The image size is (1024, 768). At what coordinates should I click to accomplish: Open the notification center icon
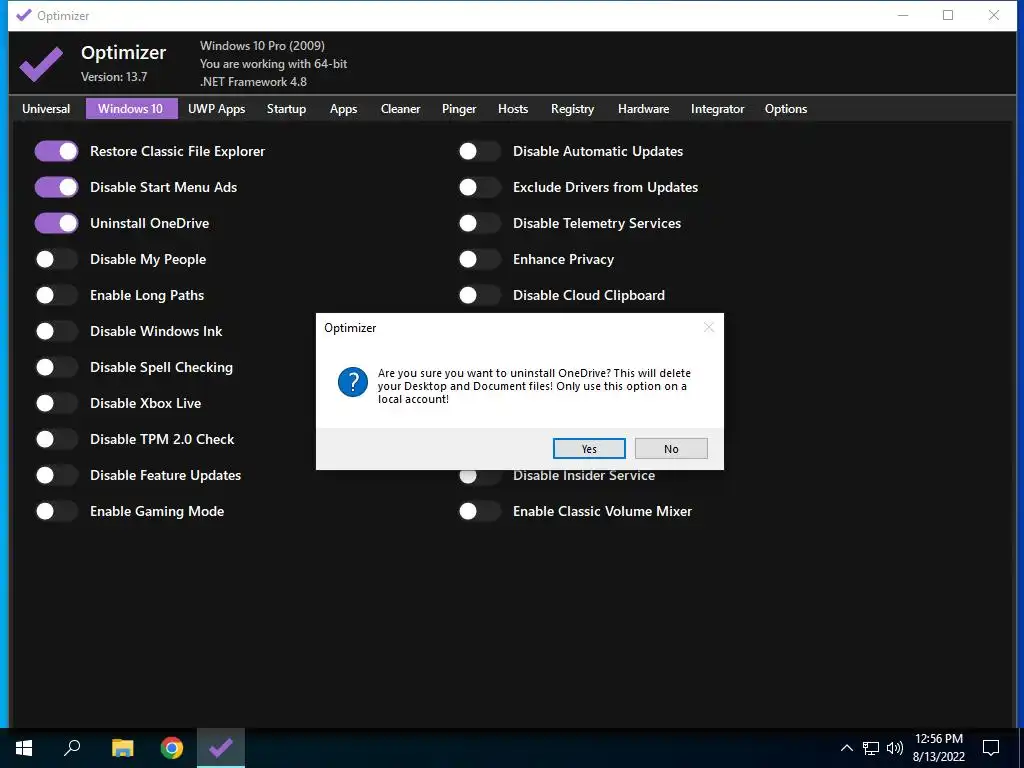click(991, 748)
